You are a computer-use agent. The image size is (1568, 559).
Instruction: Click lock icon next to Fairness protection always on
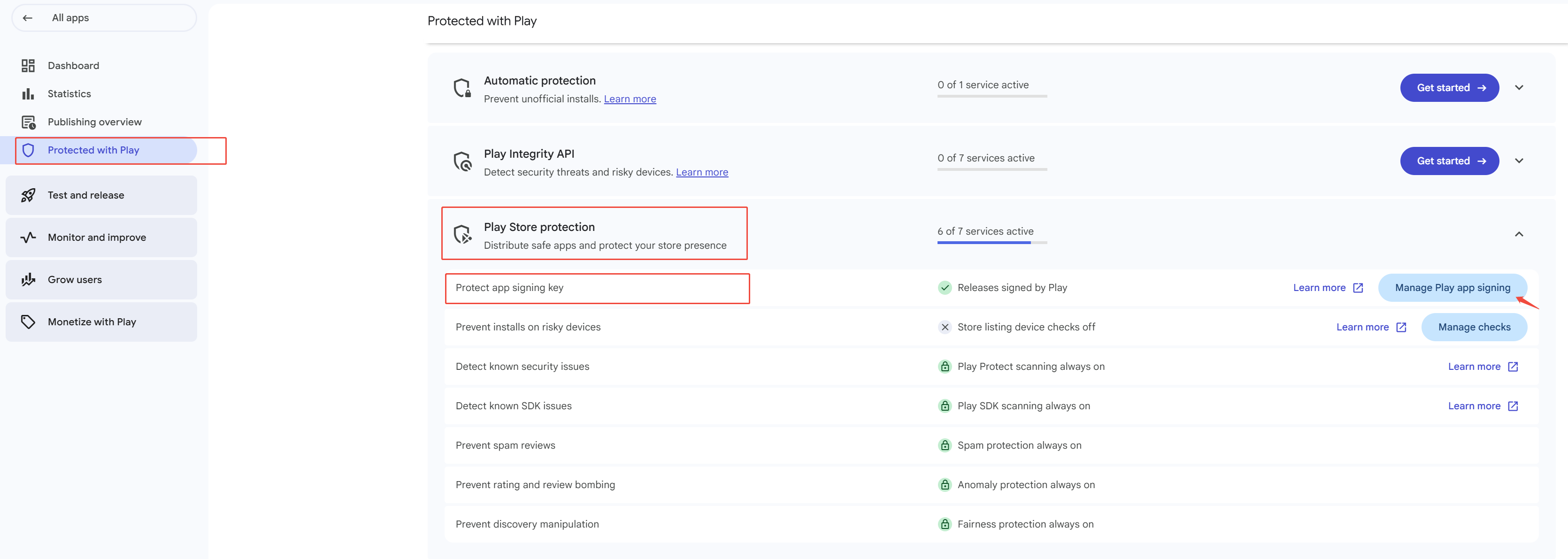click(x=945, y=524)
